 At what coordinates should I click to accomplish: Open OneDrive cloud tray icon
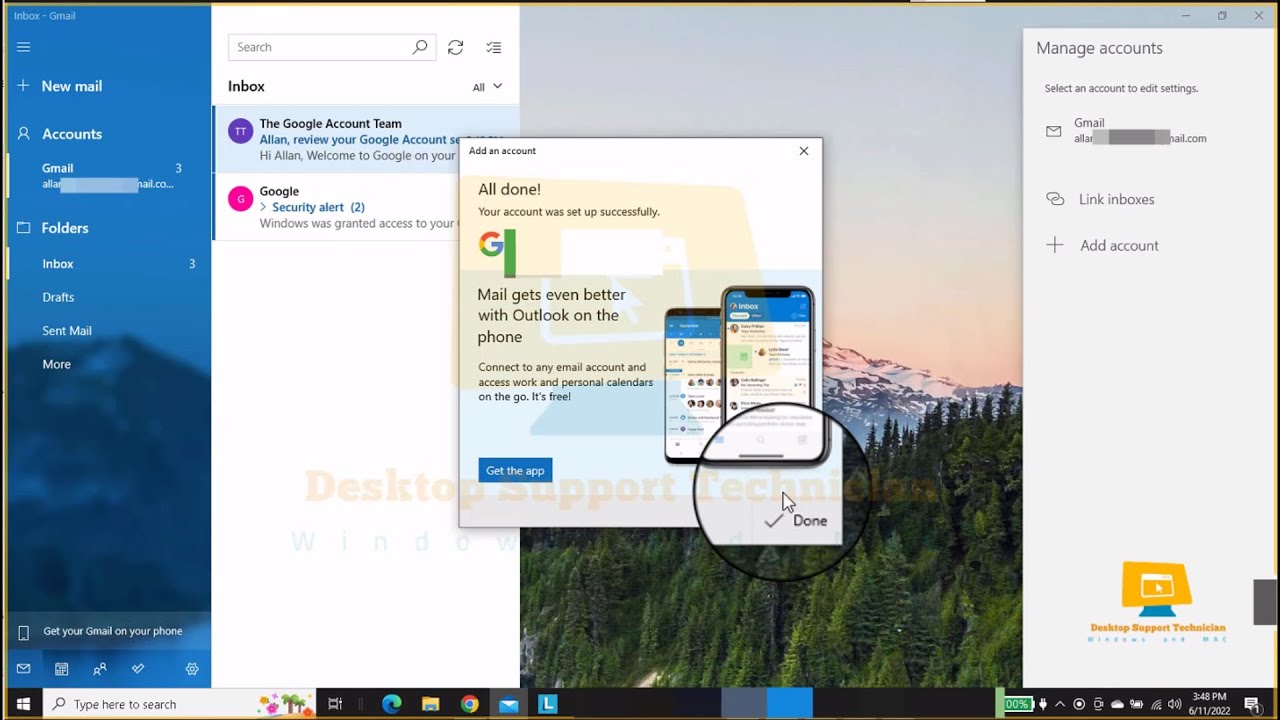pyautogui.click(x=1117, y=704)
